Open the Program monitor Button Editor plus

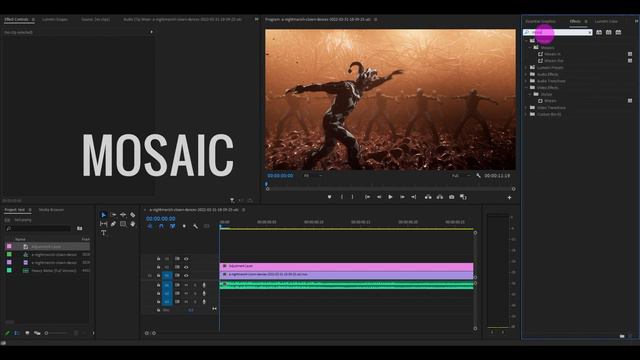[509, 198]
